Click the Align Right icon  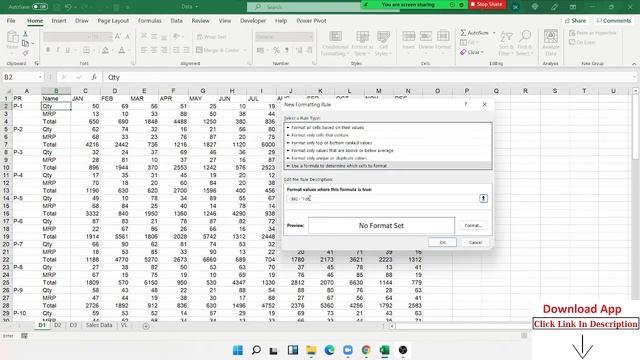click(x=164, y=50)
